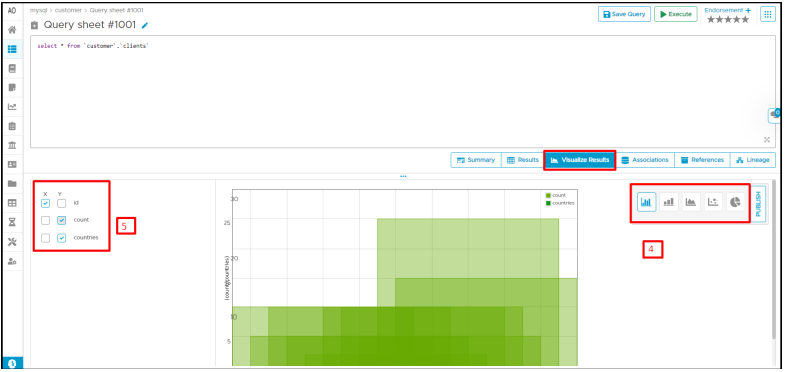Click the AO logo at sidebar top
The image size is (785, 372).
pyautogui.click(x=12, y=11)
